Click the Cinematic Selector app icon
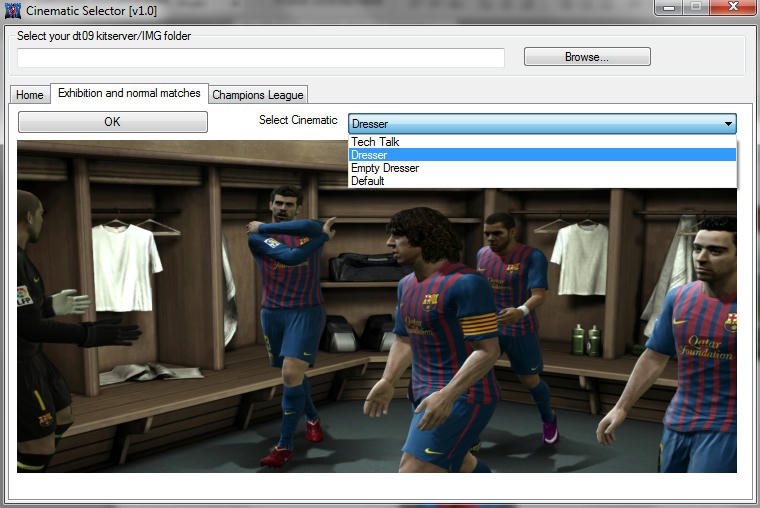The image size is (760, 508). (13, 11)
